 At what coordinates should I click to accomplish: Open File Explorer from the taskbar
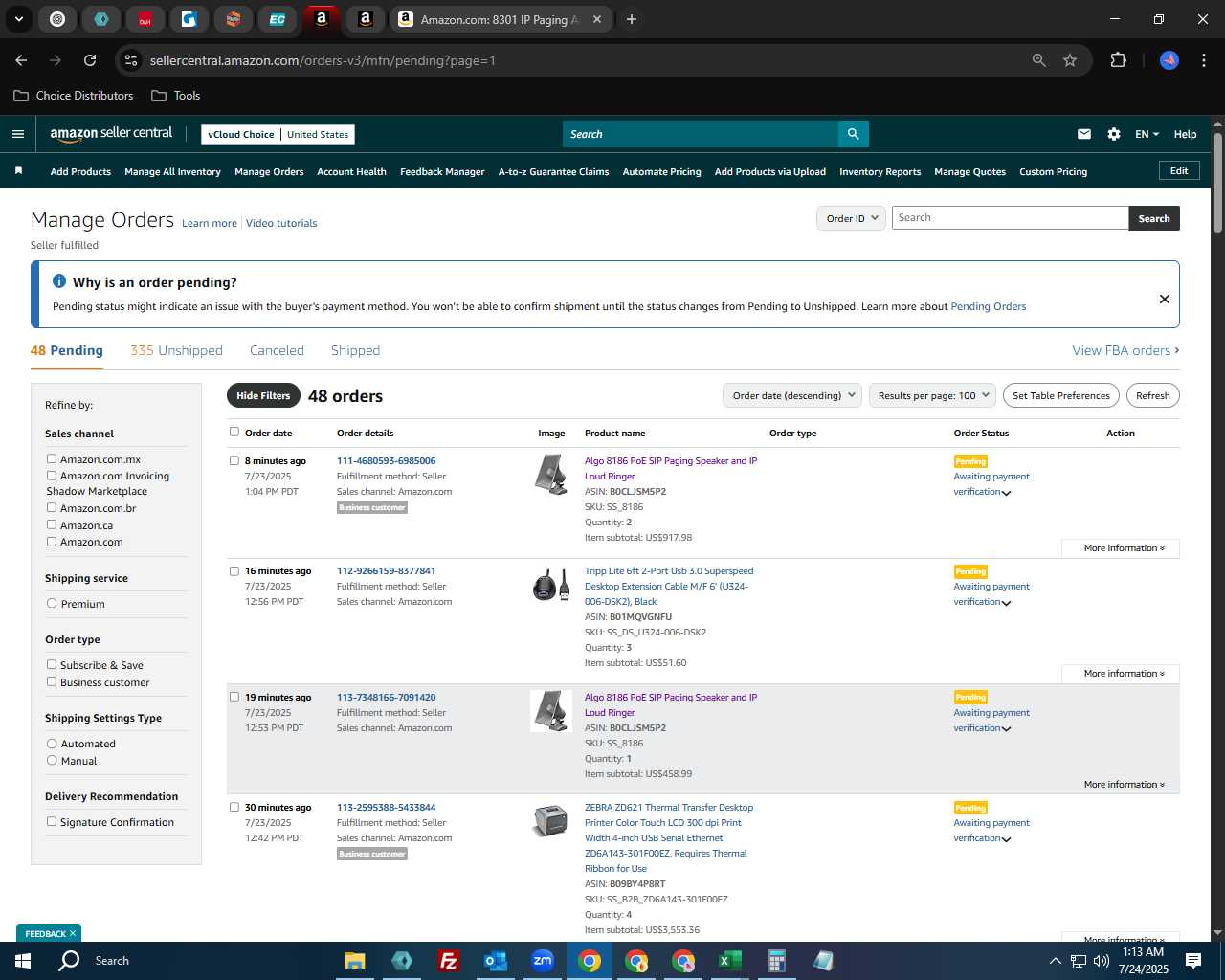[355, 961]
